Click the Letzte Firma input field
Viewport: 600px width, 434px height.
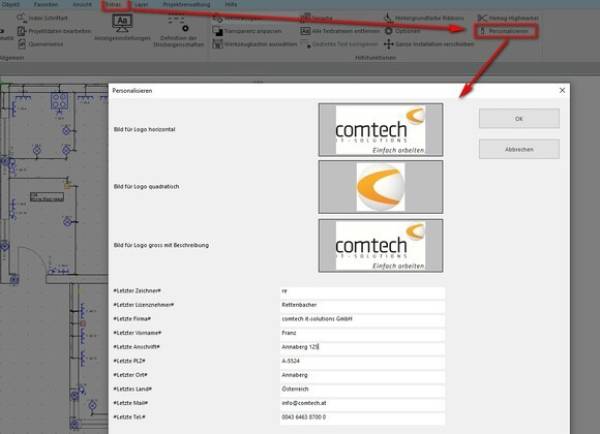(x=362, y=319)
